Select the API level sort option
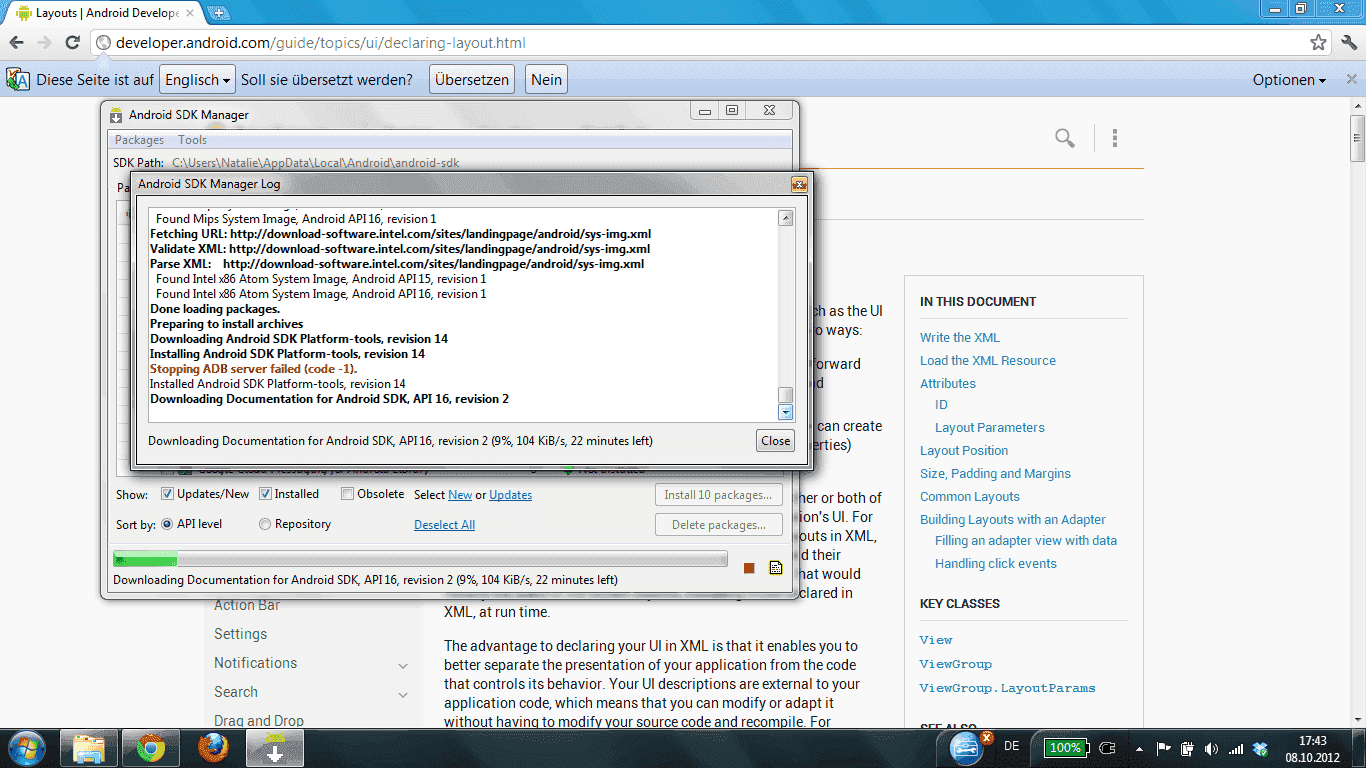Screen dimensions: 1366x768 (x=167, y=524)
